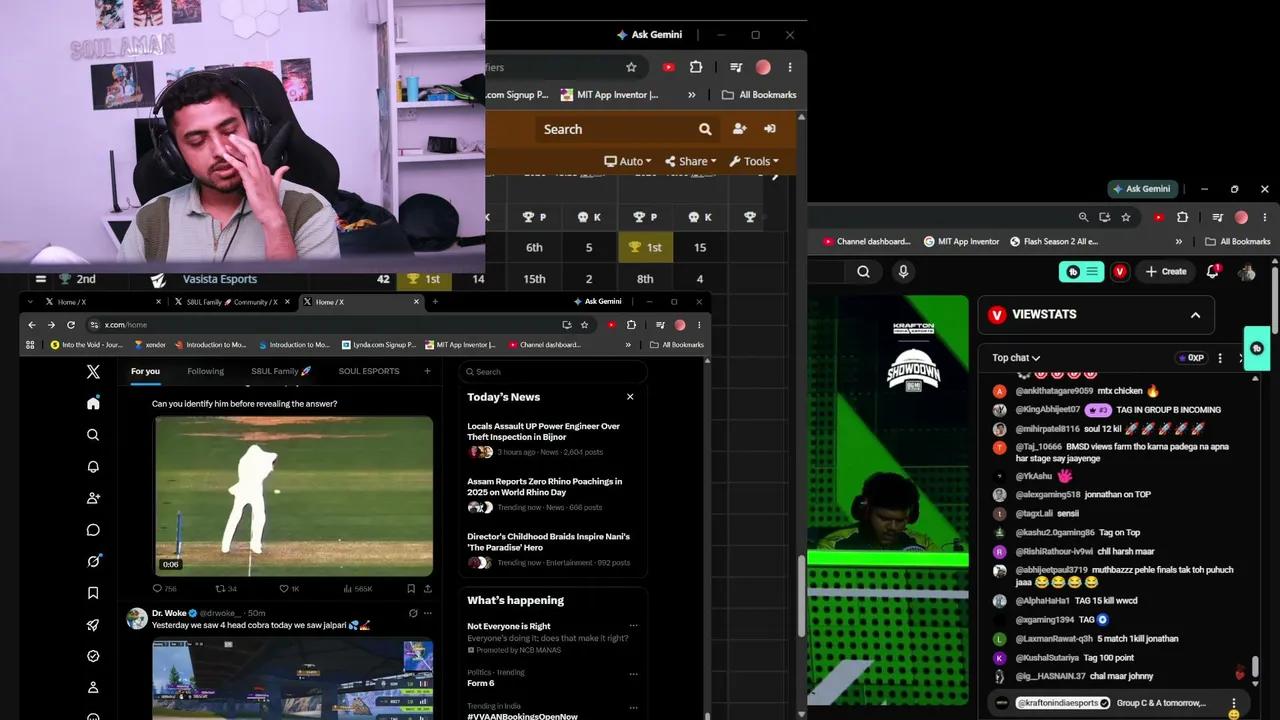The image size is (1280, 720).
Task: Expand Top chat mode dropdown
Action: [x=1016, y=358]
